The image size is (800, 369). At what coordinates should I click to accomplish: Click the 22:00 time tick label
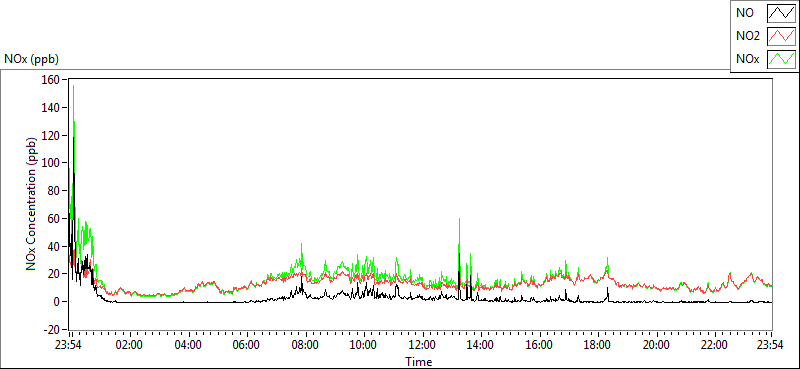[x=714, y=344]
